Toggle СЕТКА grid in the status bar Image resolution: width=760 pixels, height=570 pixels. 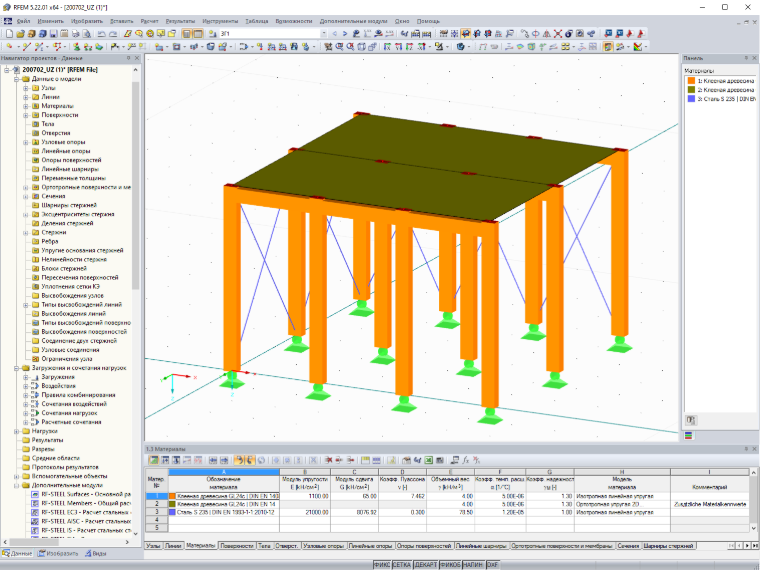(x=402, y=565)
